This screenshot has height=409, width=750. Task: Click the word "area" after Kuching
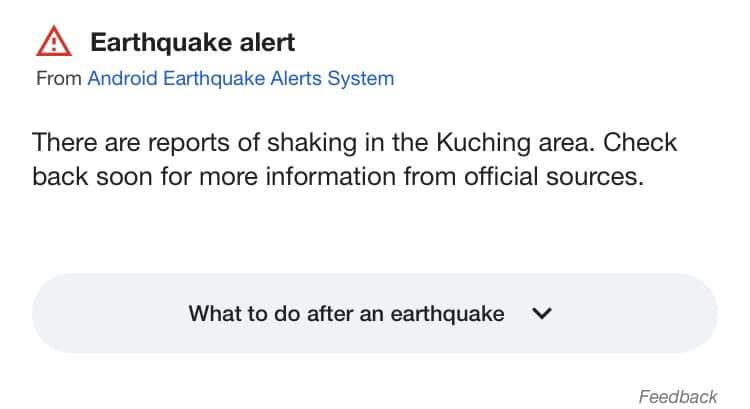(x=570, y=141)
